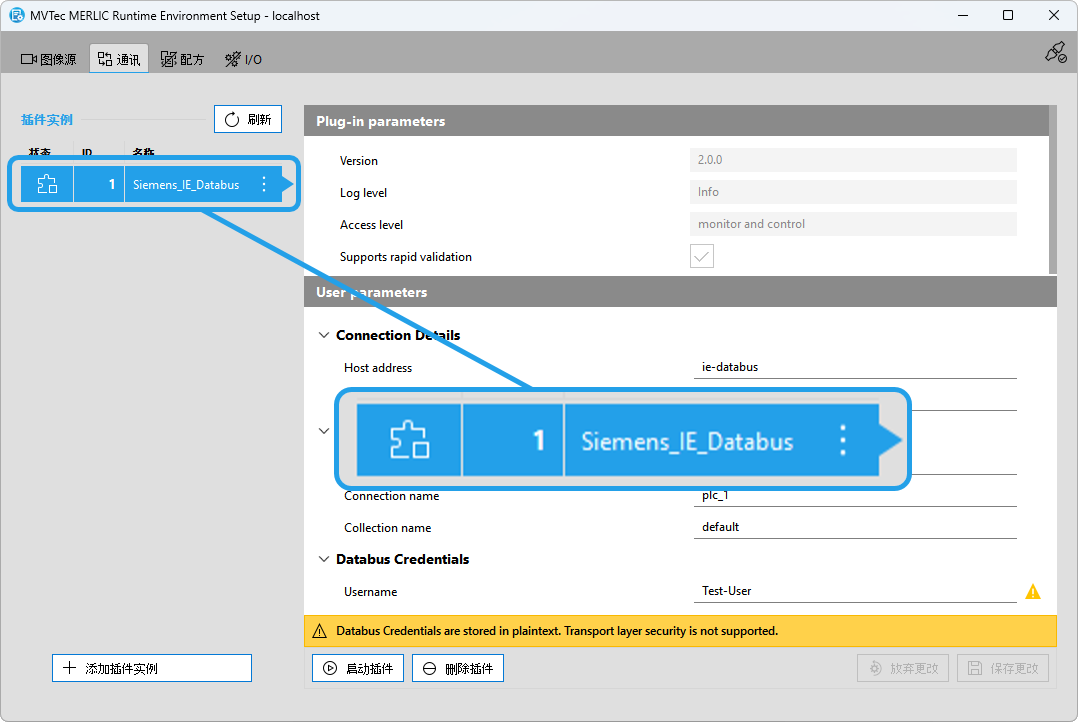
Task: Collapse the Databus Credentials section
Action: (x=323, y=559)
